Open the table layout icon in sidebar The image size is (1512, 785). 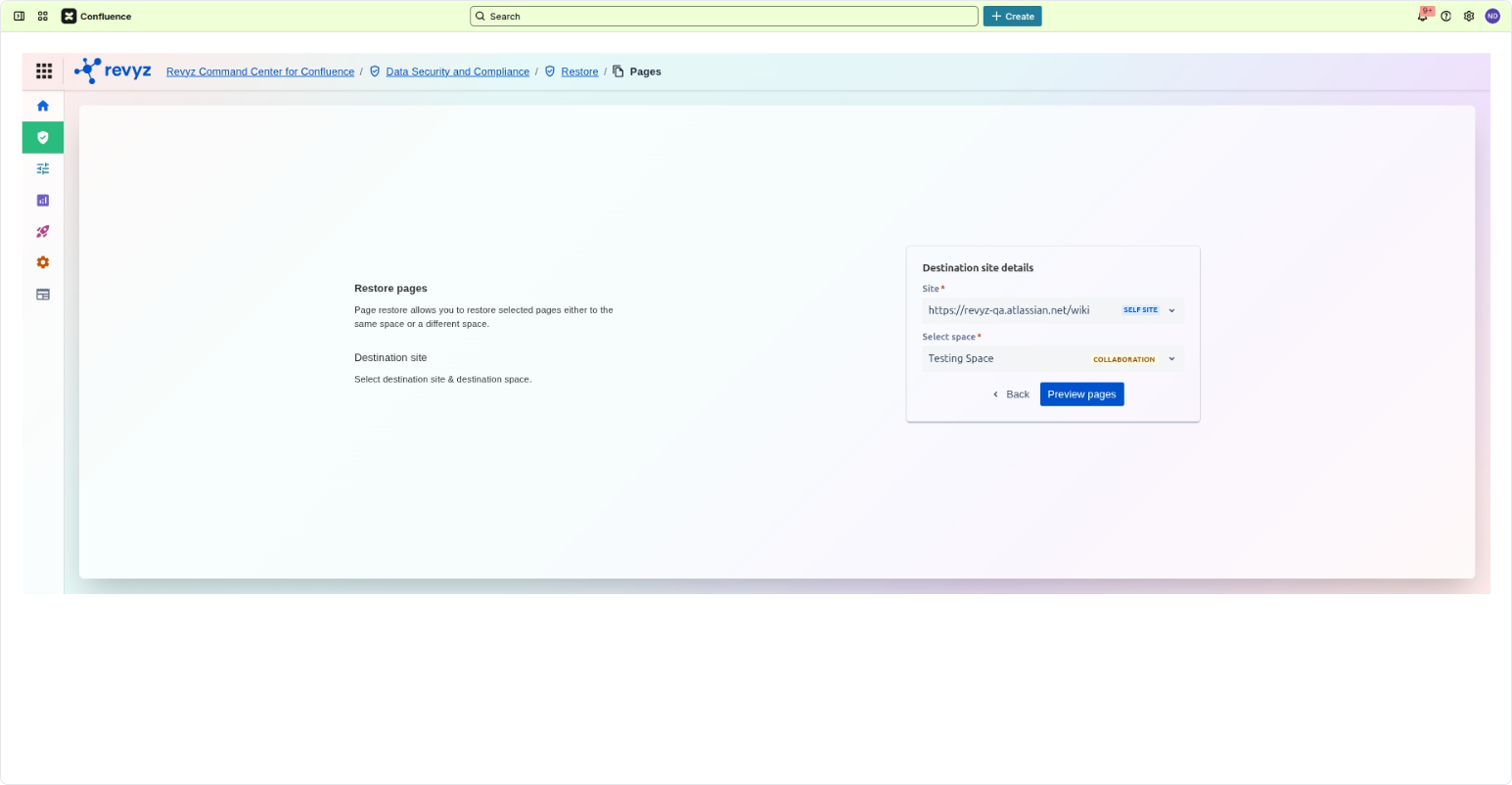point(43,295)
